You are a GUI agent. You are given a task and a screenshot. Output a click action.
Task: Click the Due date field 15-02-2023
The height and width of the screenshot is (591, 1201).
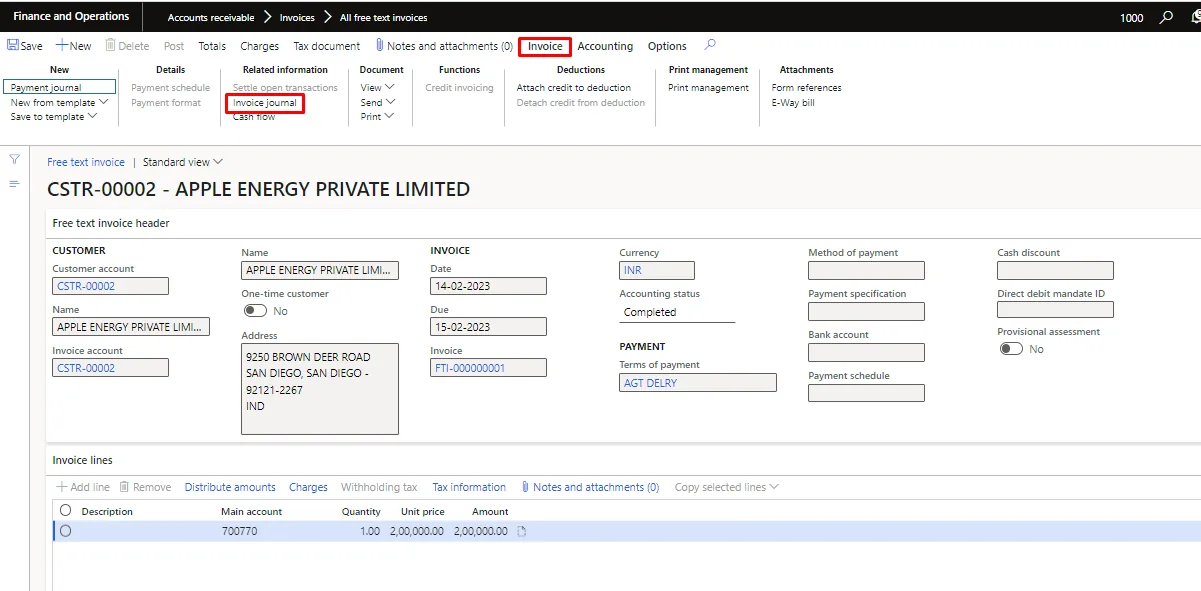click(x=488, y=327)
